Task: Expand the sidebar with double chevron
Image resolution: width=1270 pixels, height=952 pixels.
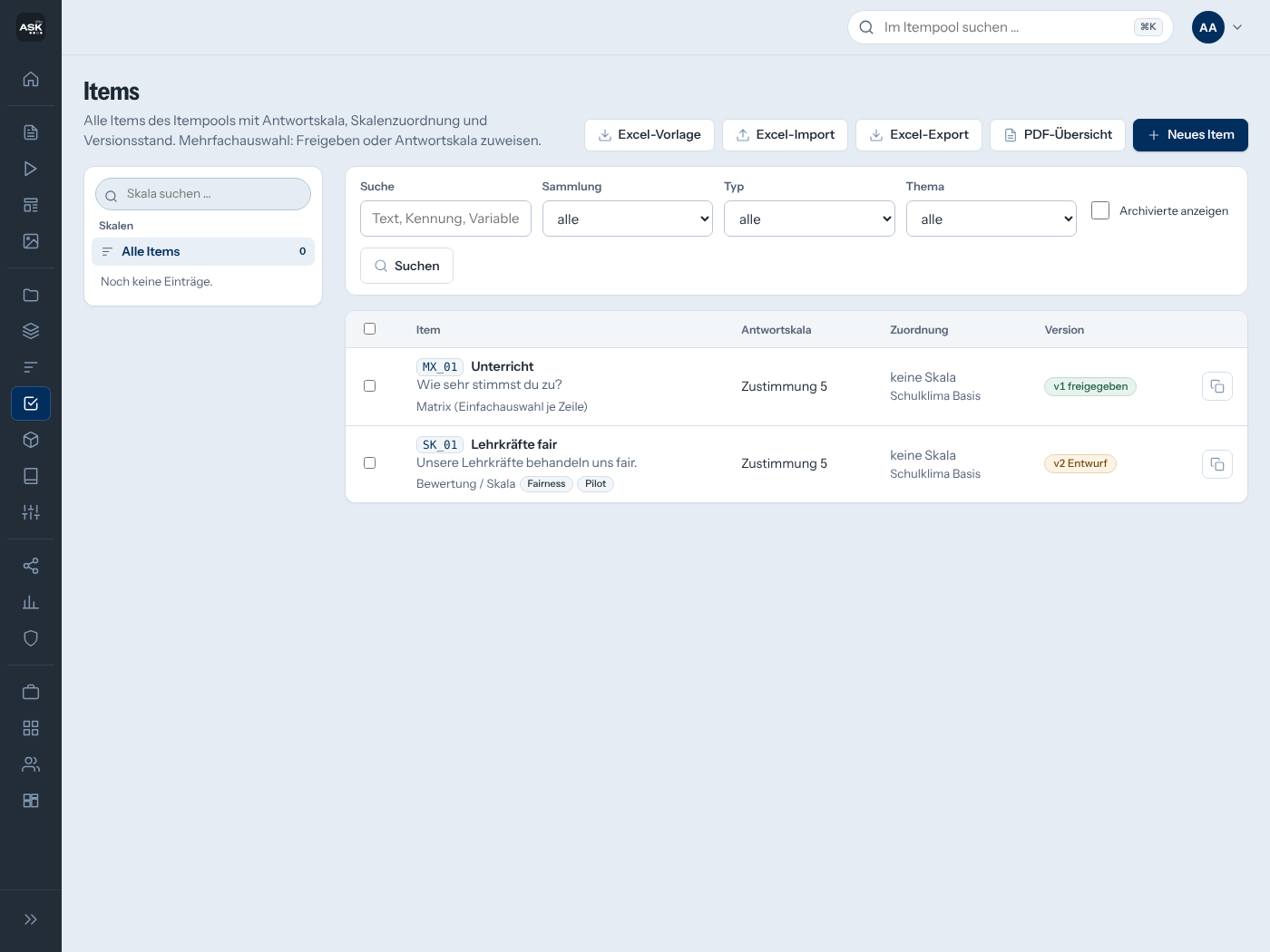Action: 31,919
